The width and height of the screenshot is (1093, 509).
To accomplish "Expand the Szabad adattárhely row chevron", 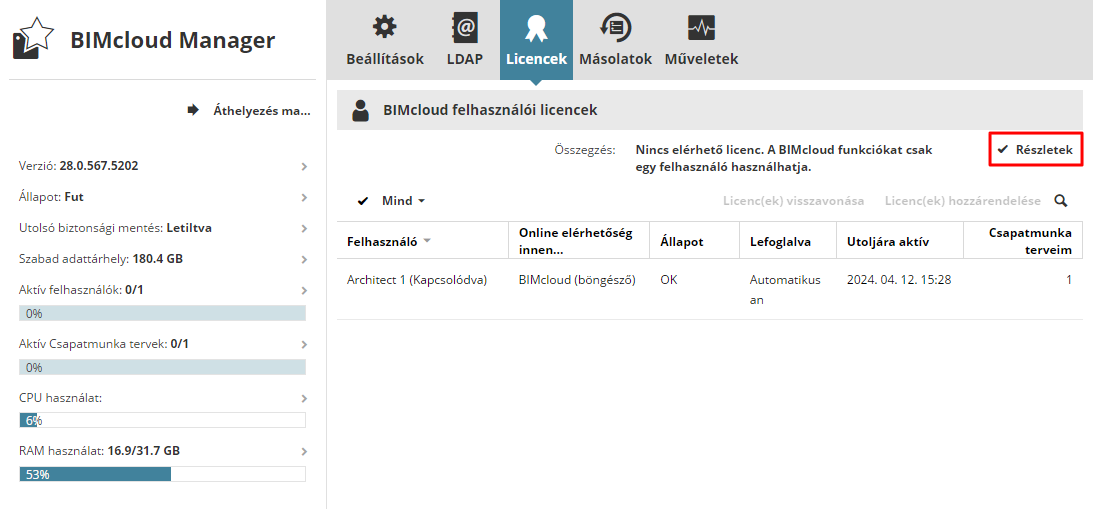I will (x=304, y=259).
